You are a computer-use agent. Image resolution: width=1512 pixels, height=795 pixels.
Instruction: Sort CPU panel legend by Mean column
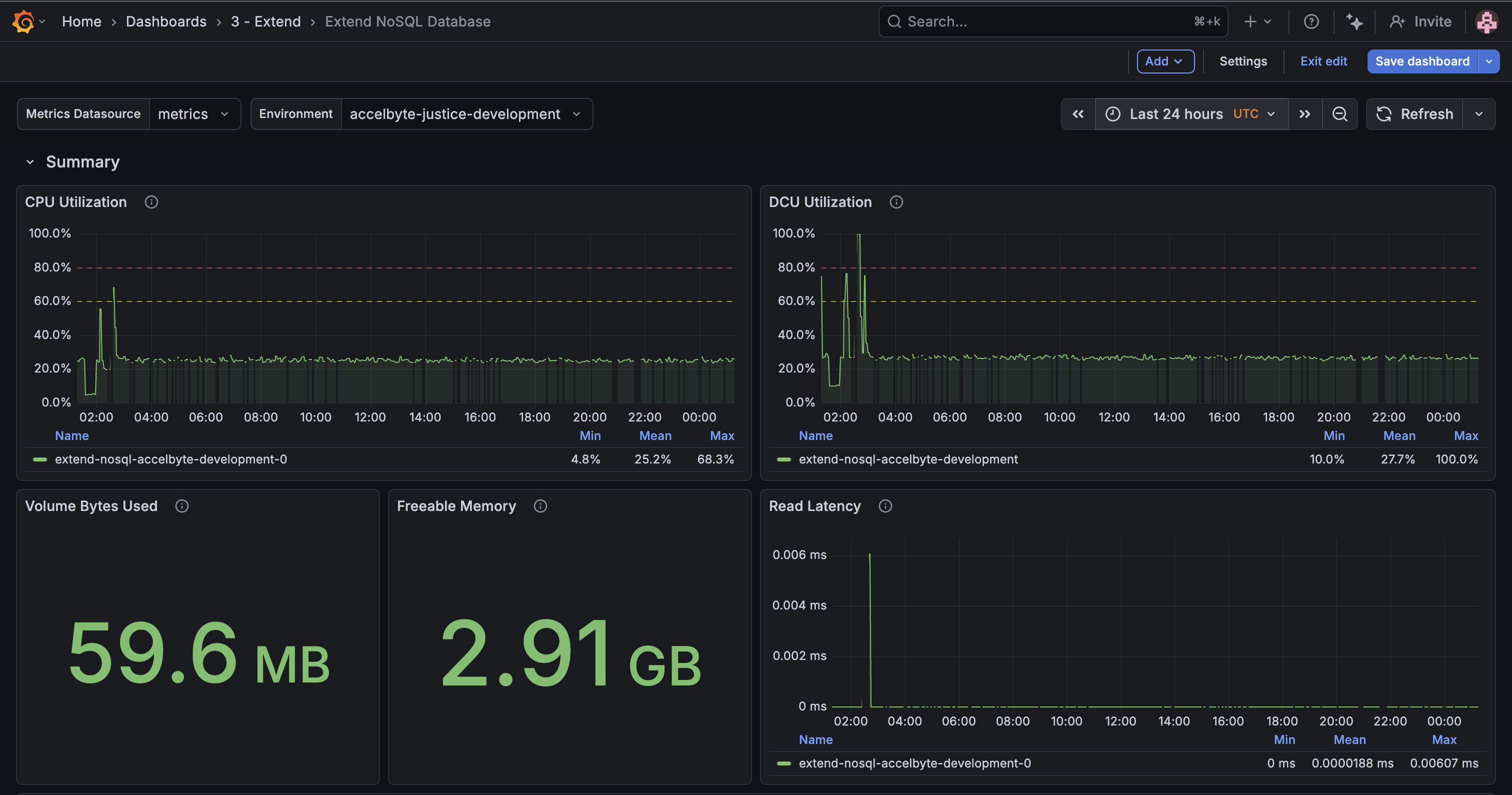click(655, 435)
